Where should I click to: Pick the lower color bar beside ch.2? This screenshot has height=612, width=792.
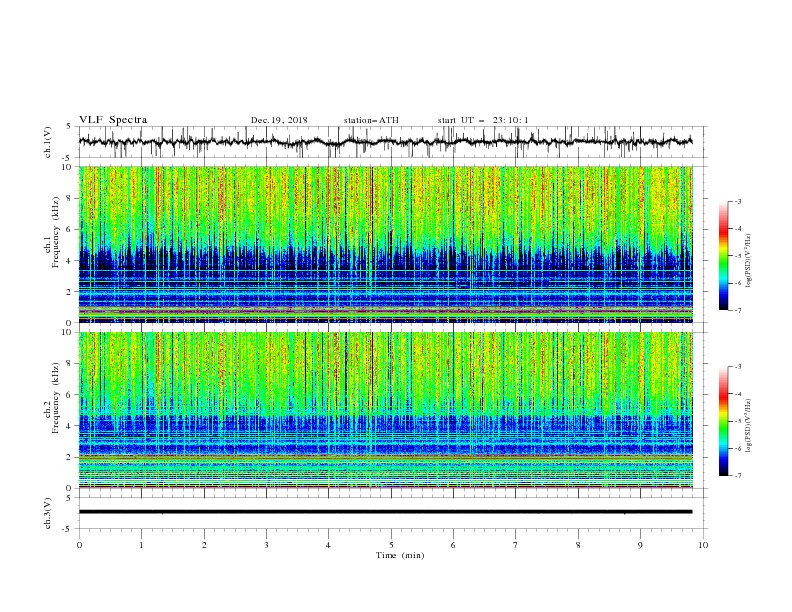[724, 421]
